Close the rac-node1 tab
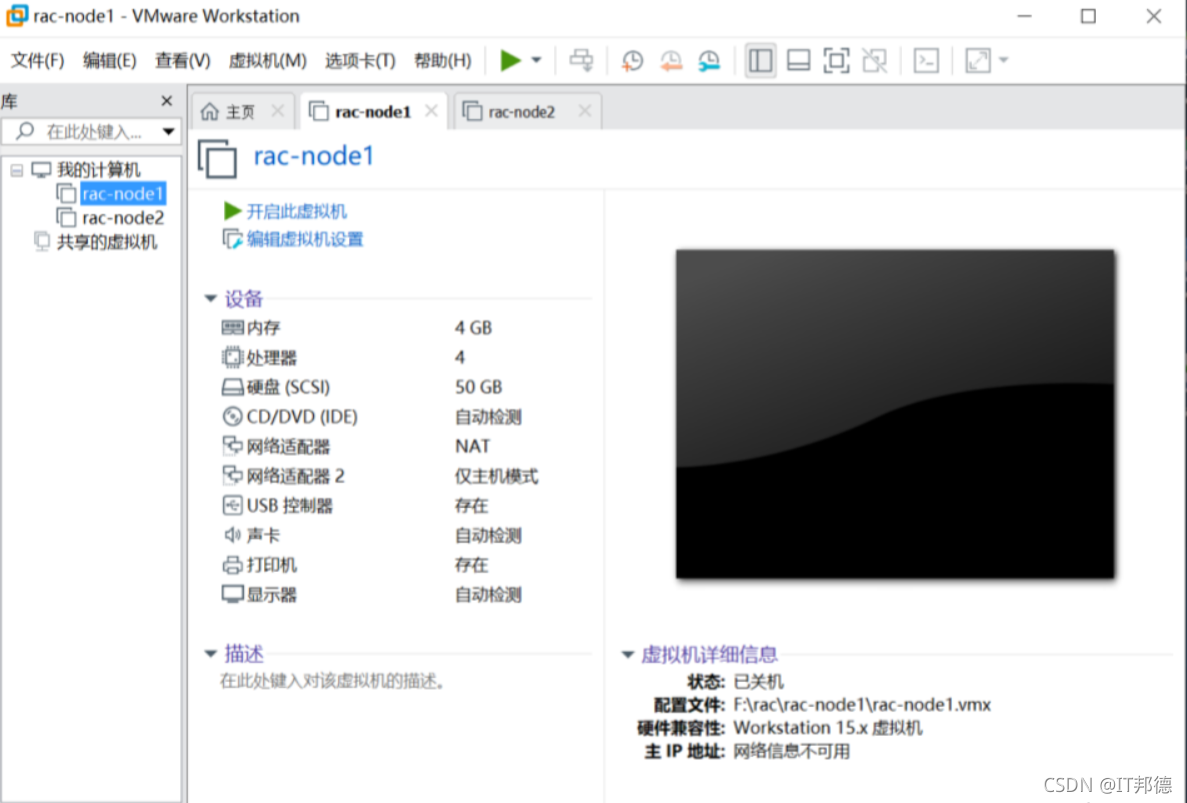1187x803 pixels. tap(431, 111)
